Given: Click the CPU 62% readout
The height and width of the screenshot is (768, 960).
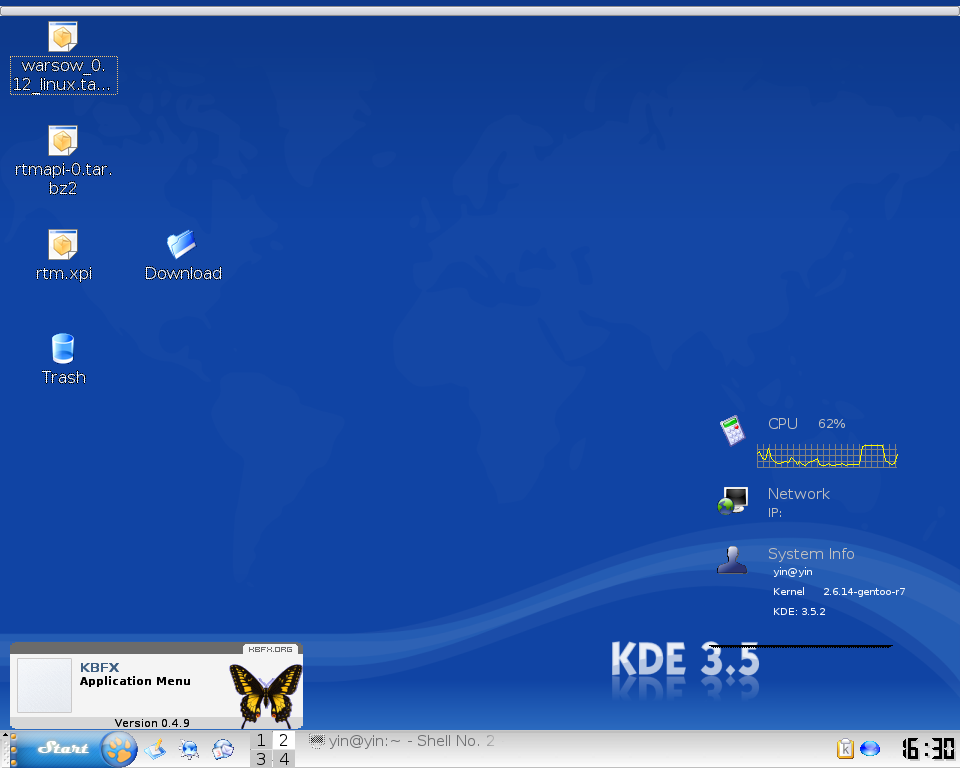Looking at the screenshot, I should click(806, 424).
